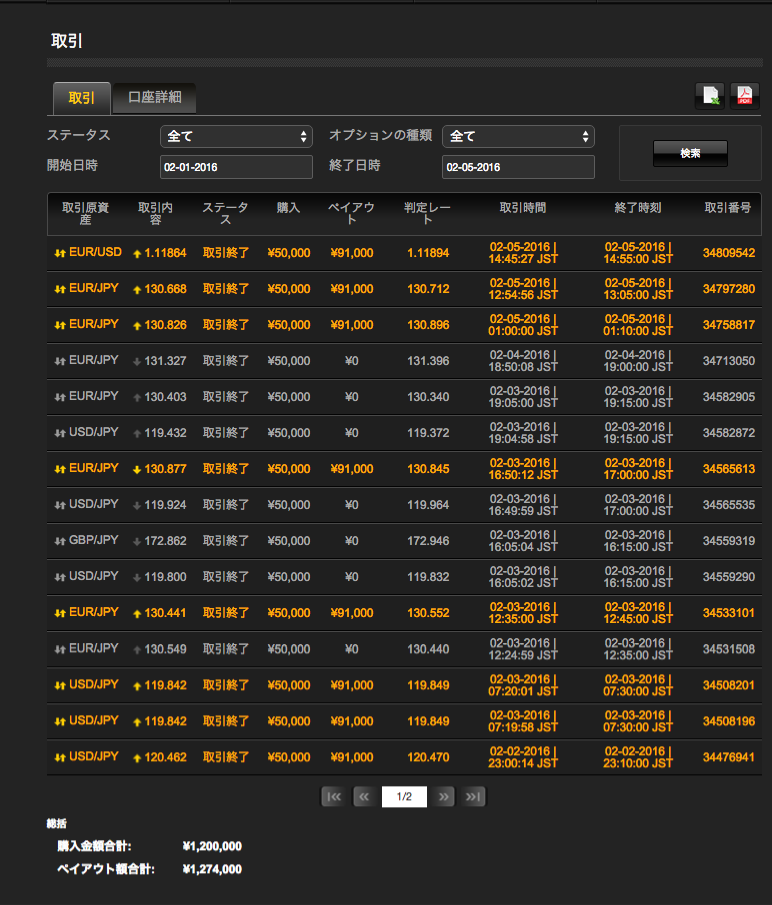Screen dimensions: 772x905
Task: Select trade number 34758817
Action: pyautogui.click(x=729, y=325)
